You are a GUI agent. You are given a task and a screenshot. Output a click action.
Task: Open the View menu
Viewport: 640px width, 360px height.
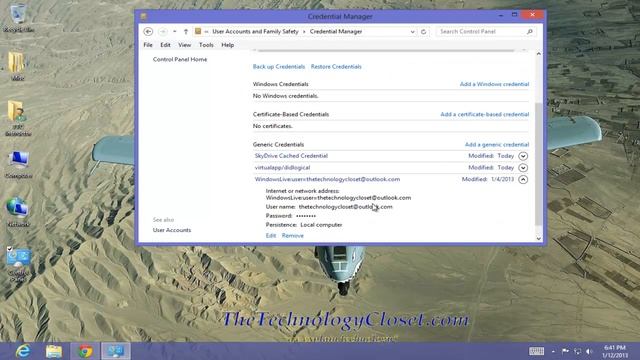click(184, 45)
